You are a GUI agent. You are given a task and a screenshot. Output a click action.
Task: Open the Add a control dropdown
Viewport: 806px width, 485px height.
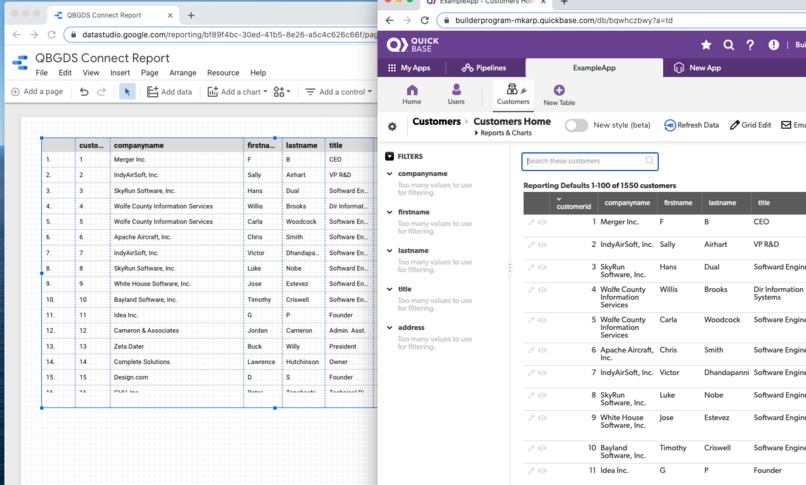pyautogui.click(x=338, y=92)
